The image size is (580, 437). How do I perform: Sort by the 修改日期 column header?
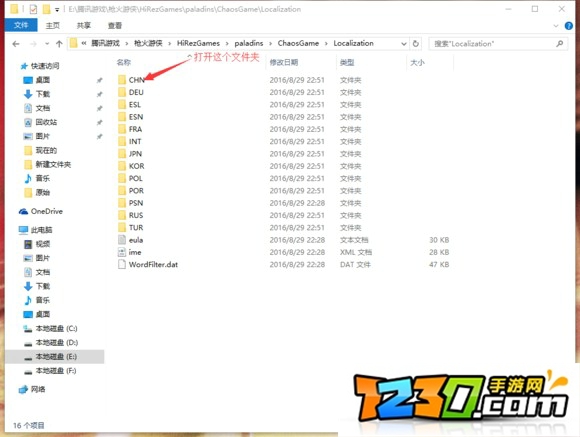284,62
